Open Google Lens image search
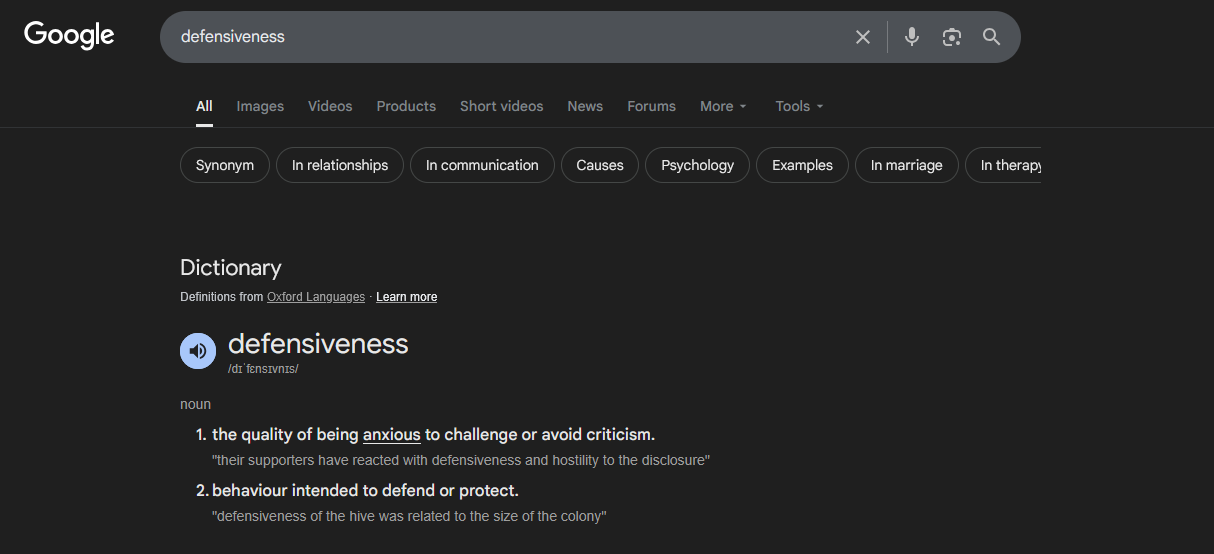1214x554 pixels. tap(951, 37)
